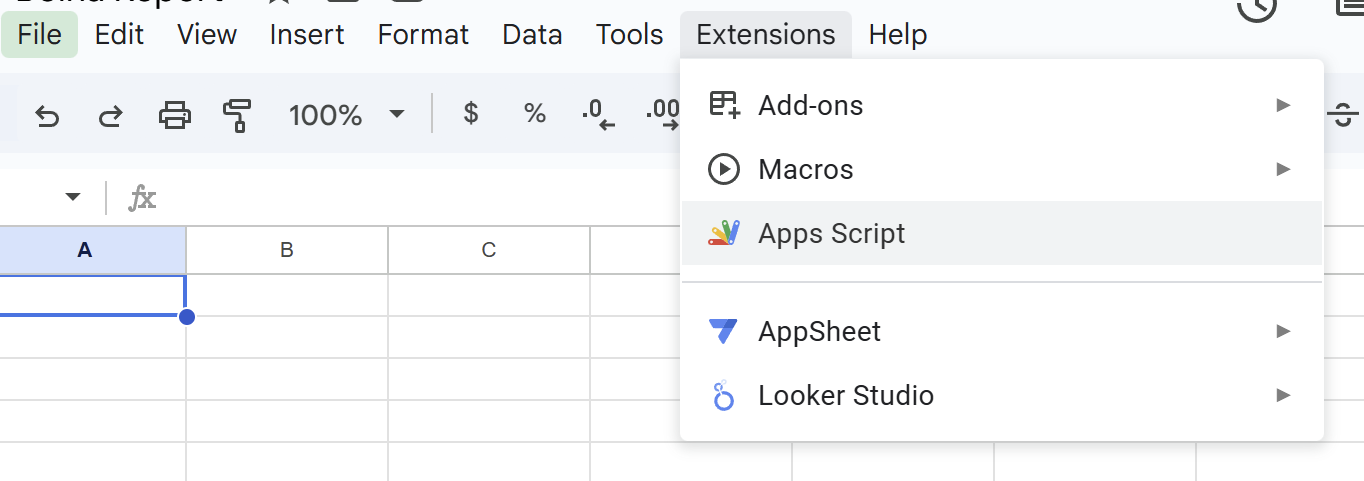Select the Looker Studio menu entry
Viewport: 1364px width, 481px height.
(x=1002, y=395)
